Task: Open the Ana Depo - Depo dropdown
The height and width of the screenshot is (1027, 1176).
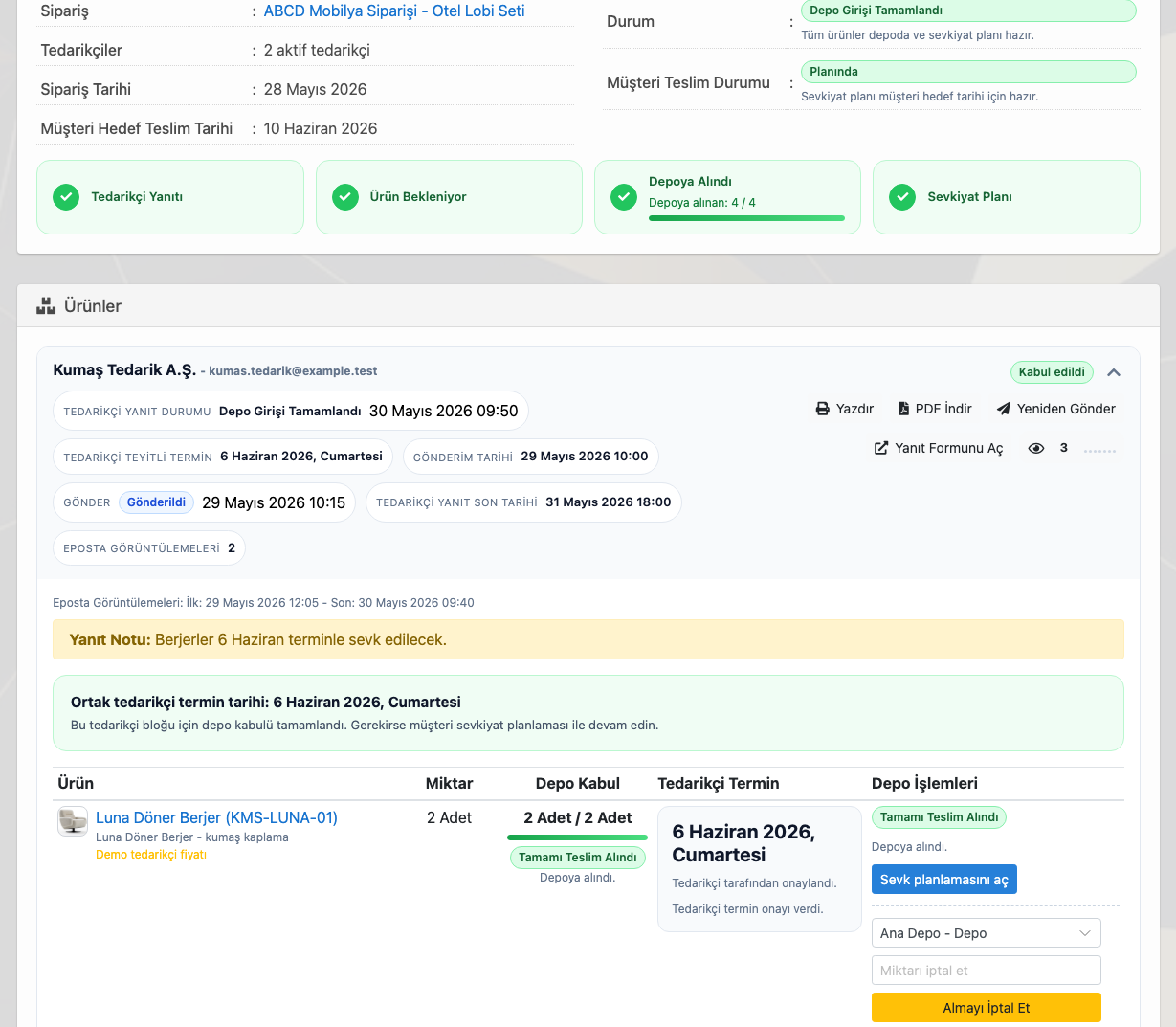Action: [x=986, y=933]
